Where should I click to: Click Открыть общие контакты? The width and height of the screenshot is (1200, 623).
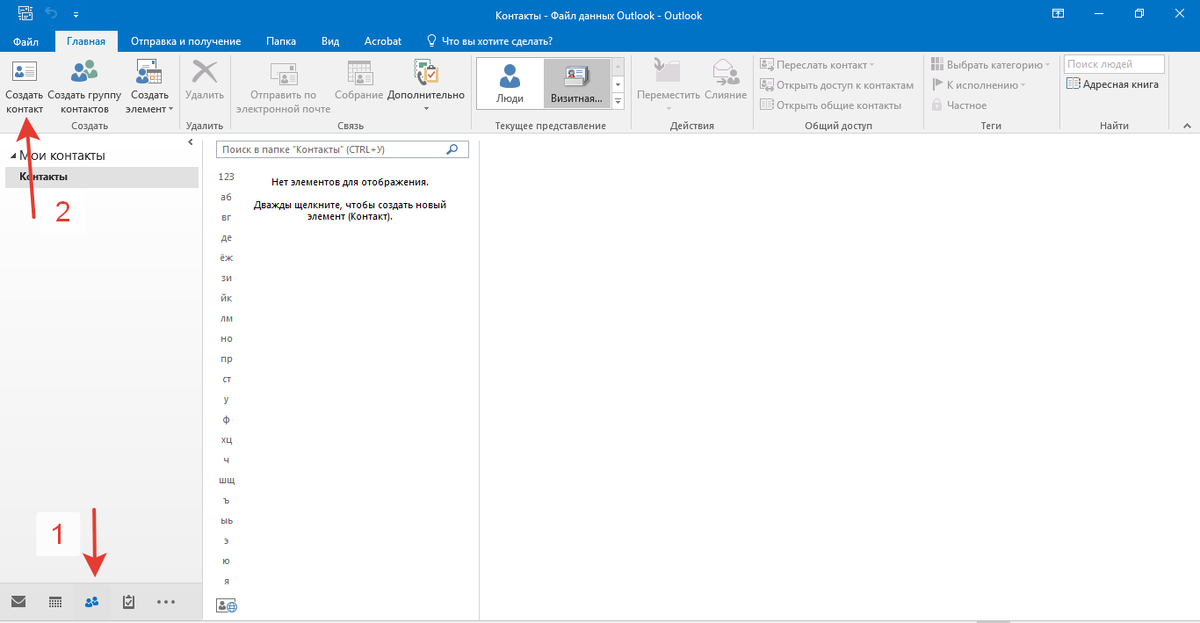click(830, 105)
